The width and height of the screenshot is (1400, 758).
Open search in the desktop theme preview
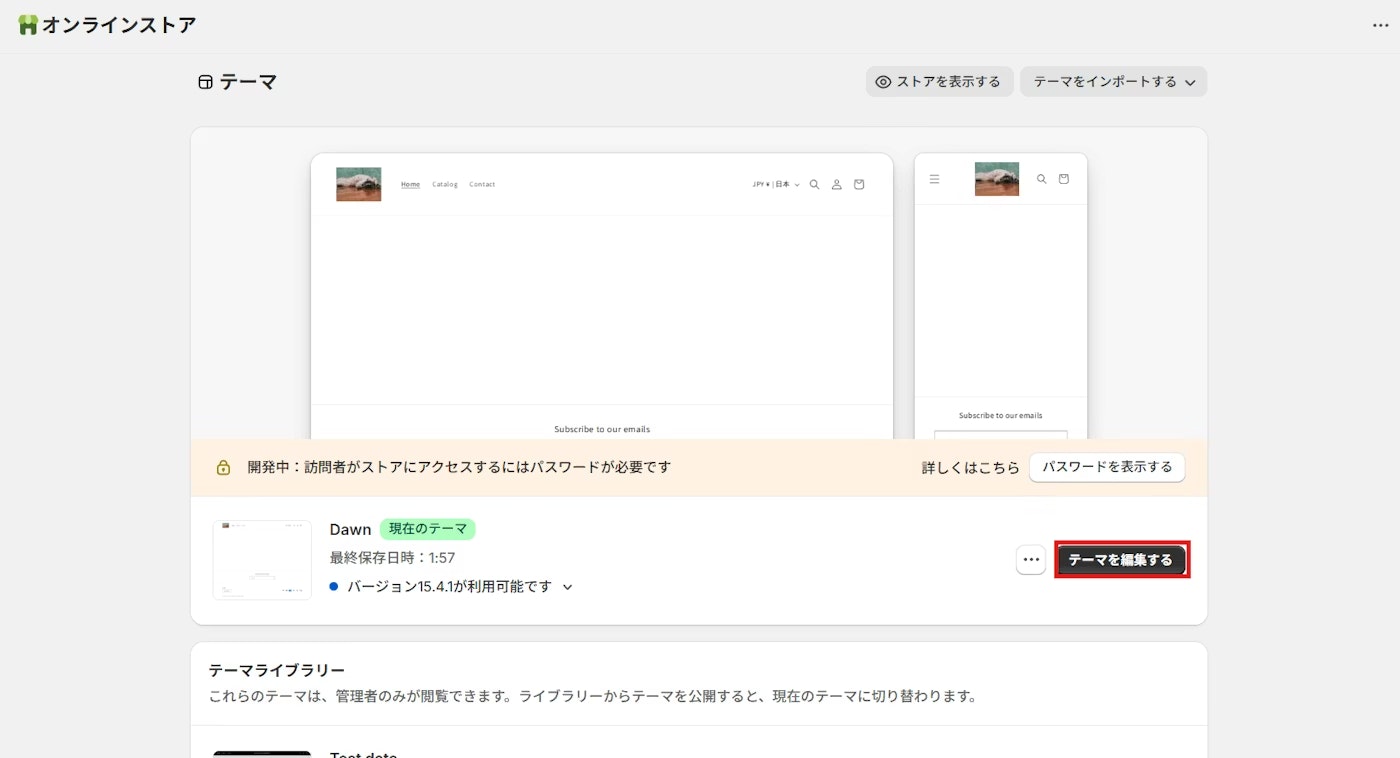pos(814,184)
